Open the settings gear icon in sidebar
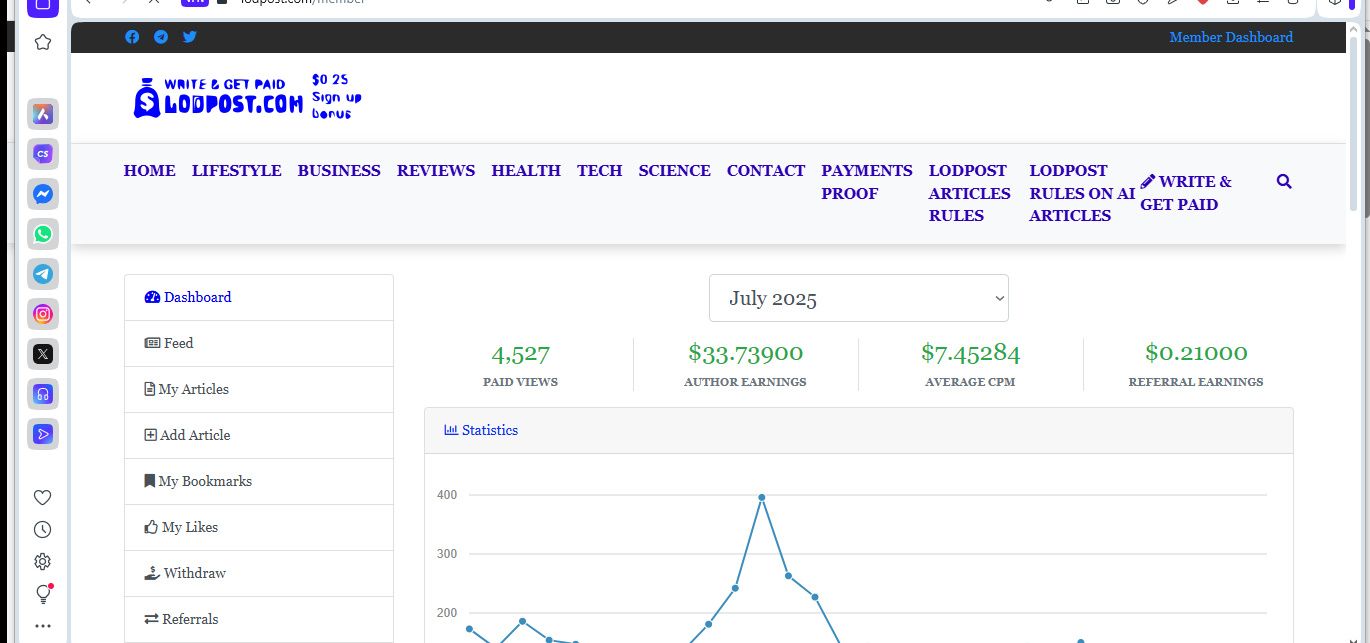The width and height of the screenshot is (1370, 643). coord(43,562)
